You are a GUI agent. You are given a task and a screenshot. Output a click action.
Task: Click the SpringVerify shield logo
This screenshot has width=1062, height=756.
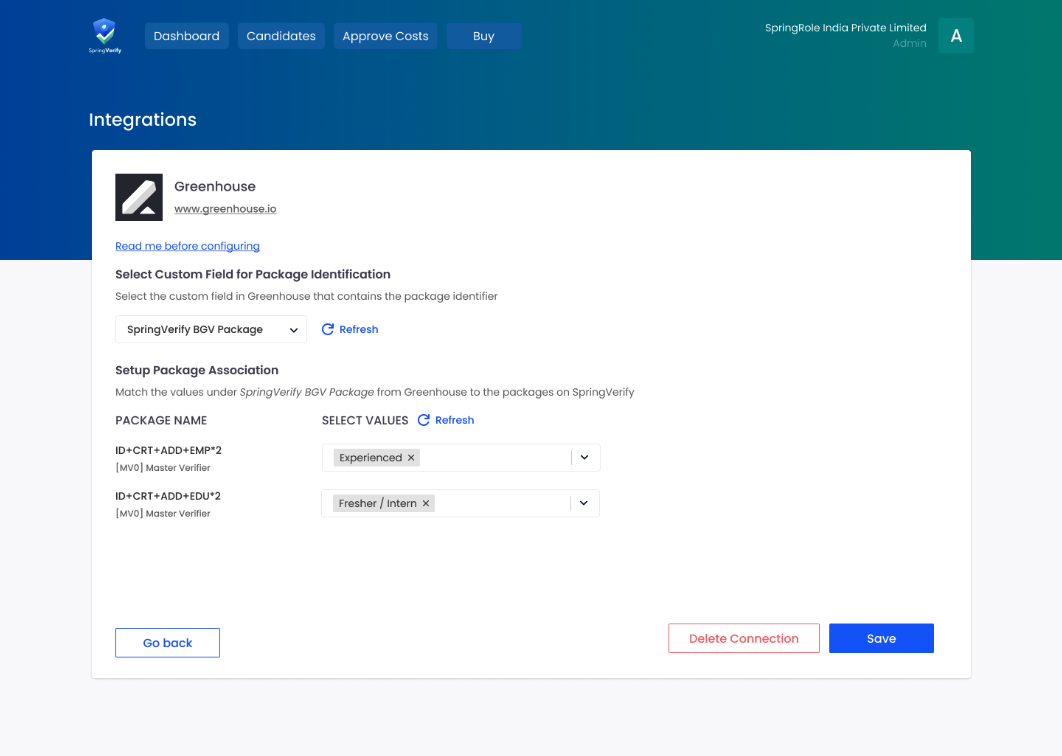(105, 36)
